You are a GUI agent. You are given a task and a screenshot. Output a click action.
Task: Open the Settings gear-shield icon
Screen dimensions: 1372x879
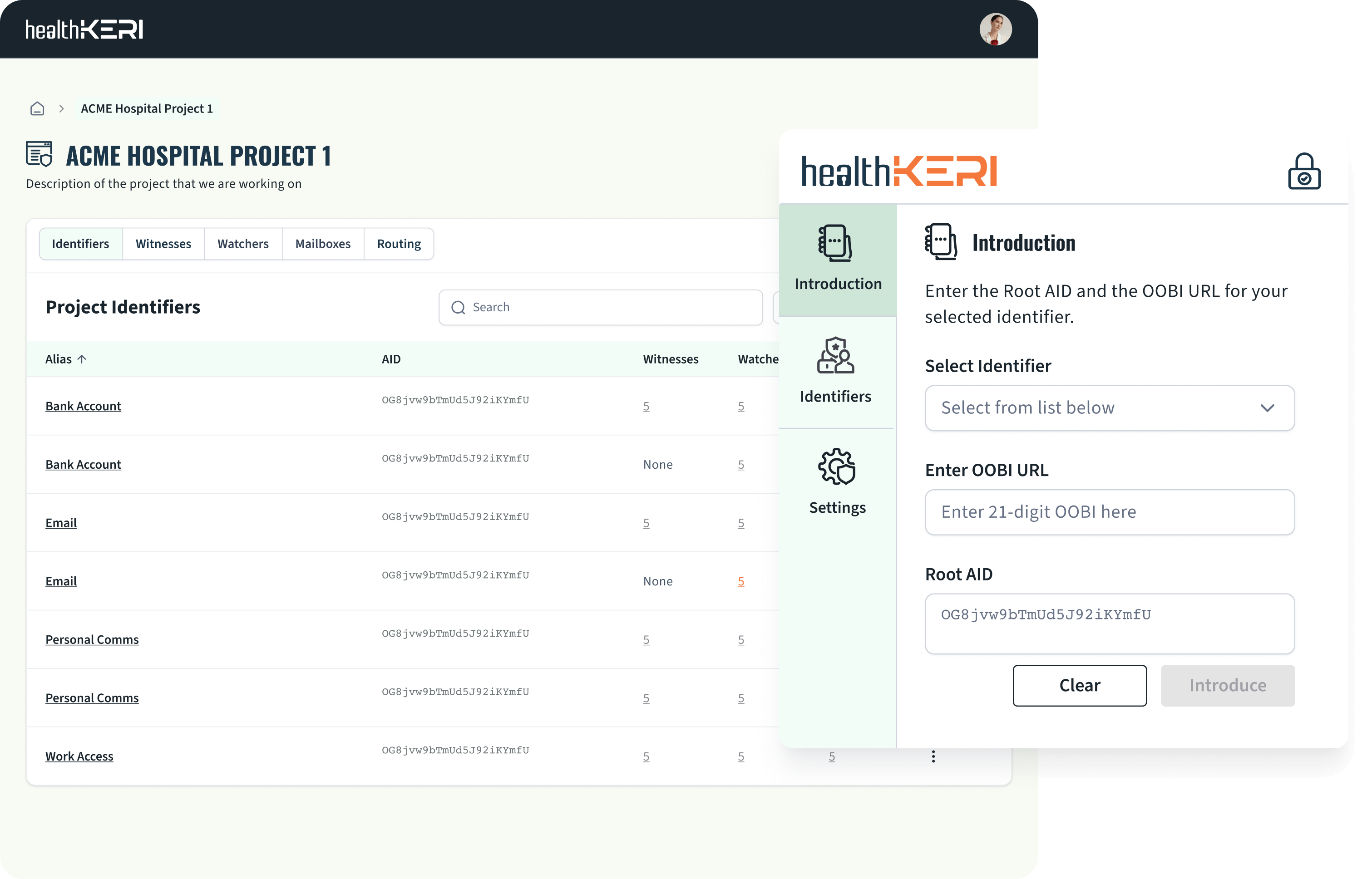coord(836,467)
